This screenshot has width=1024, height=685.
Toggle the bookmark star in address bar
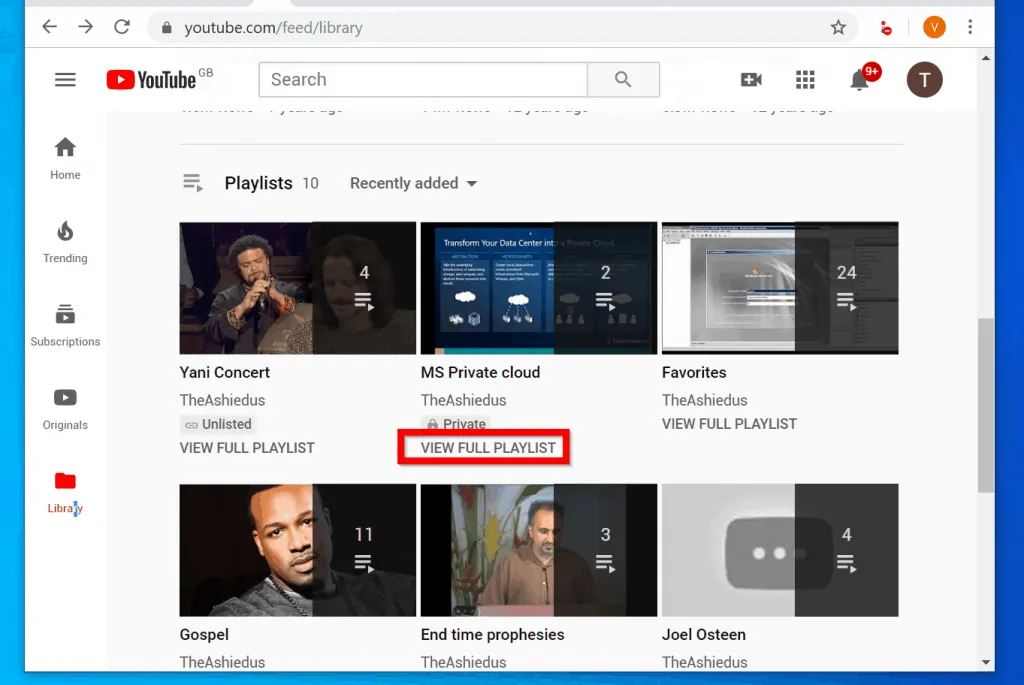(x=839, y=27)
